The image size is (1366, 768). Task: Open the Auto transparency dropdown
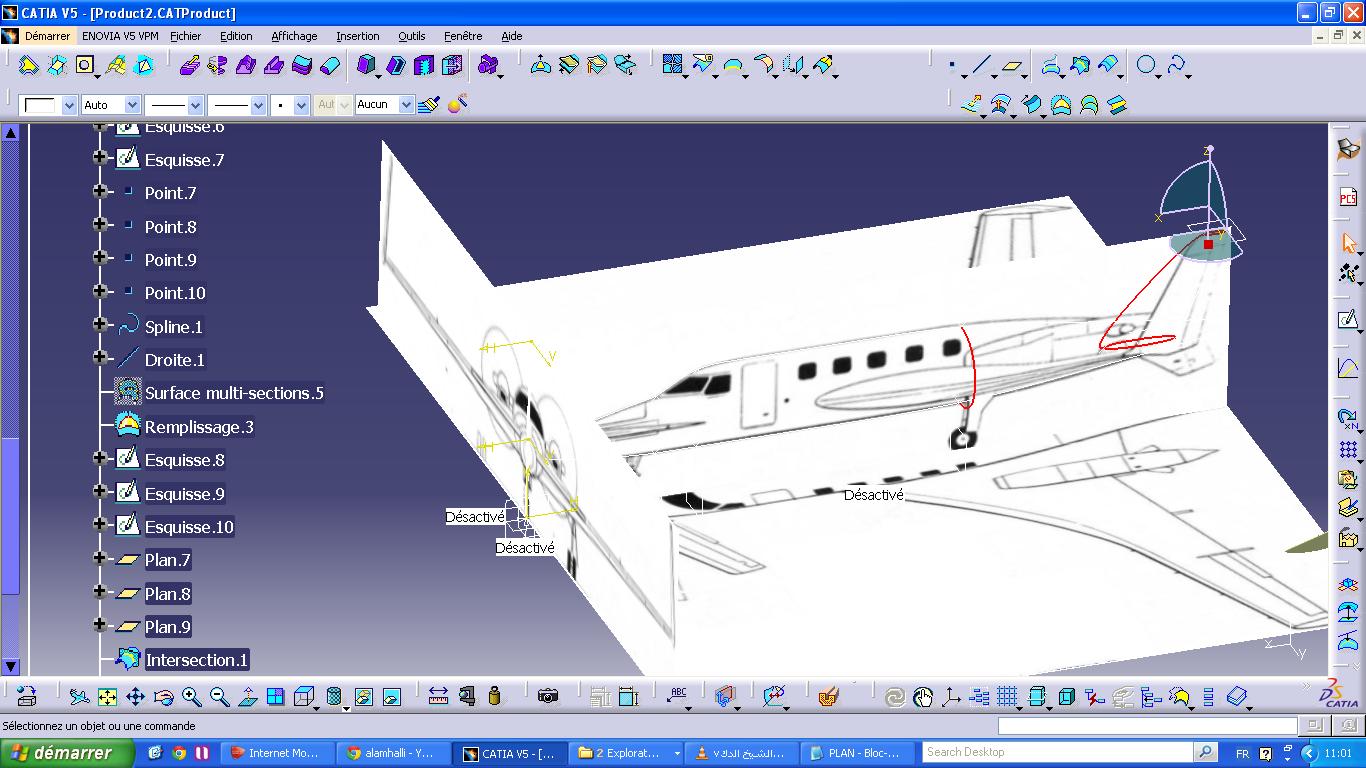(x=131, y=105)
